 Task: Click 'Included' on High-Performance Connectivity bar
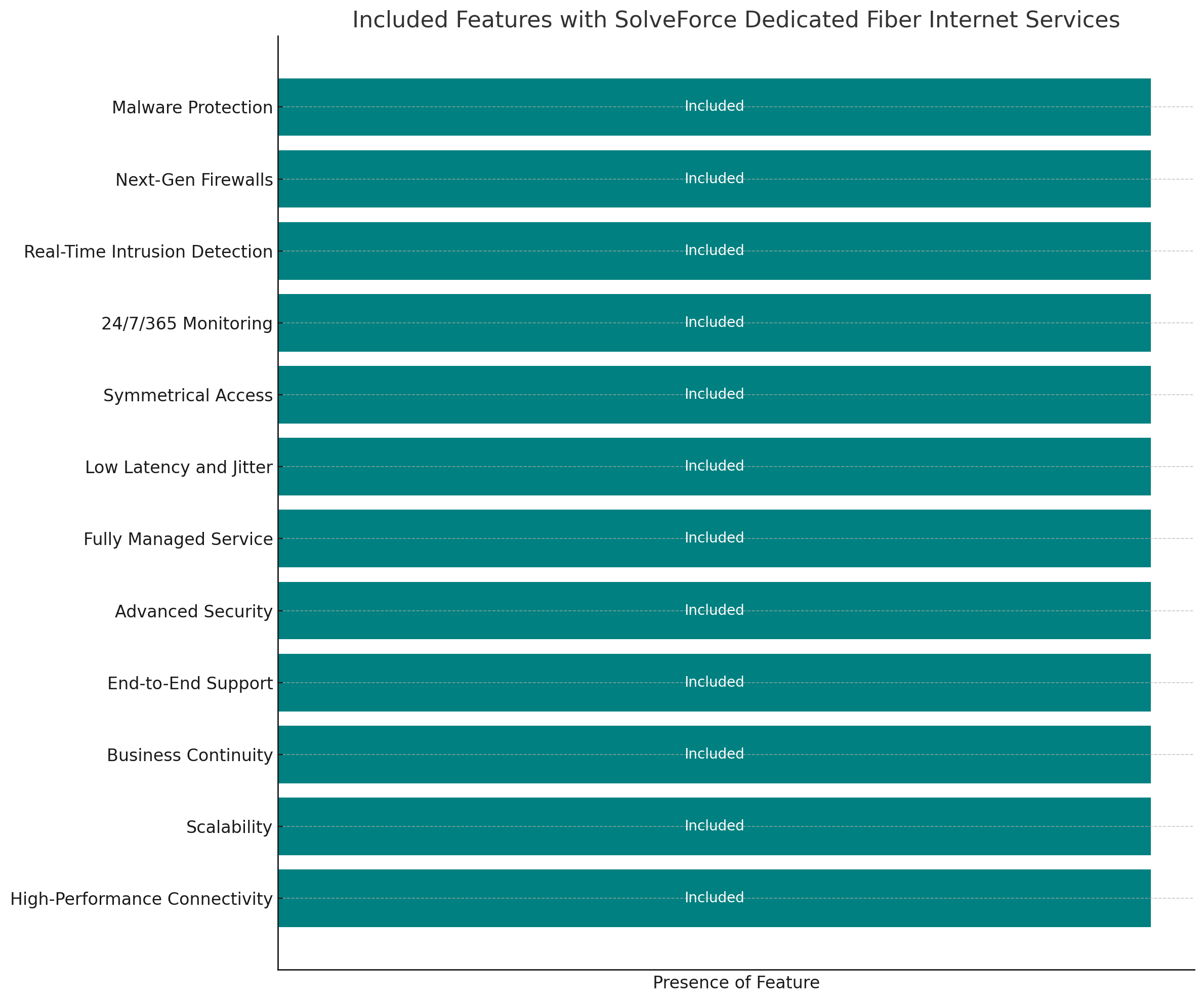715,897
